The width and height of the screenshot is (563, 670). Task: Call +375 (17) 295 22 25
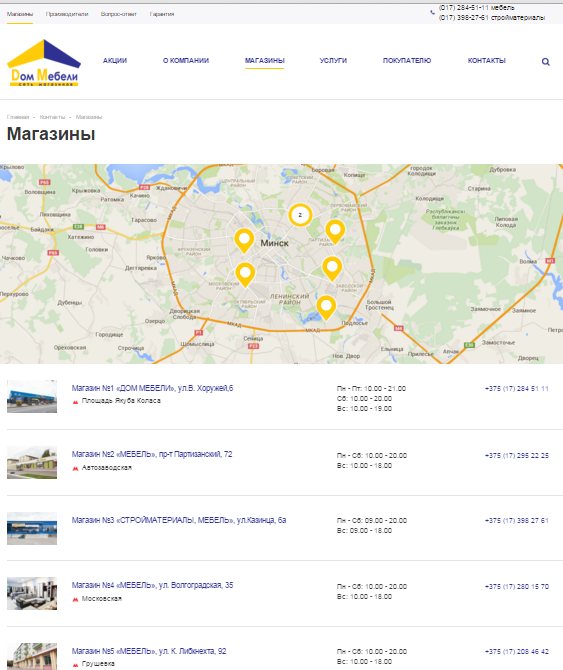[517, 456]
